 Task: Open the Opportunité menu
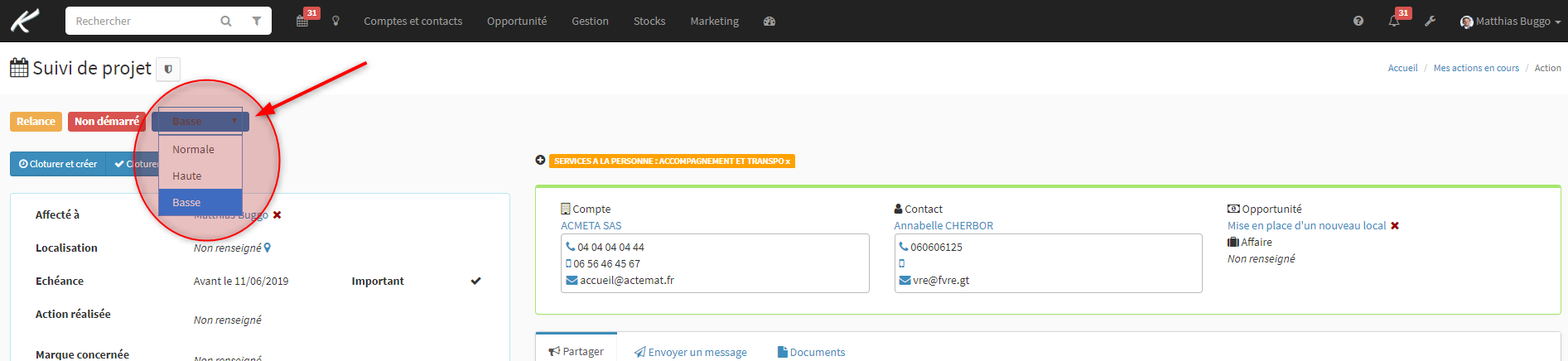point(517,22)
